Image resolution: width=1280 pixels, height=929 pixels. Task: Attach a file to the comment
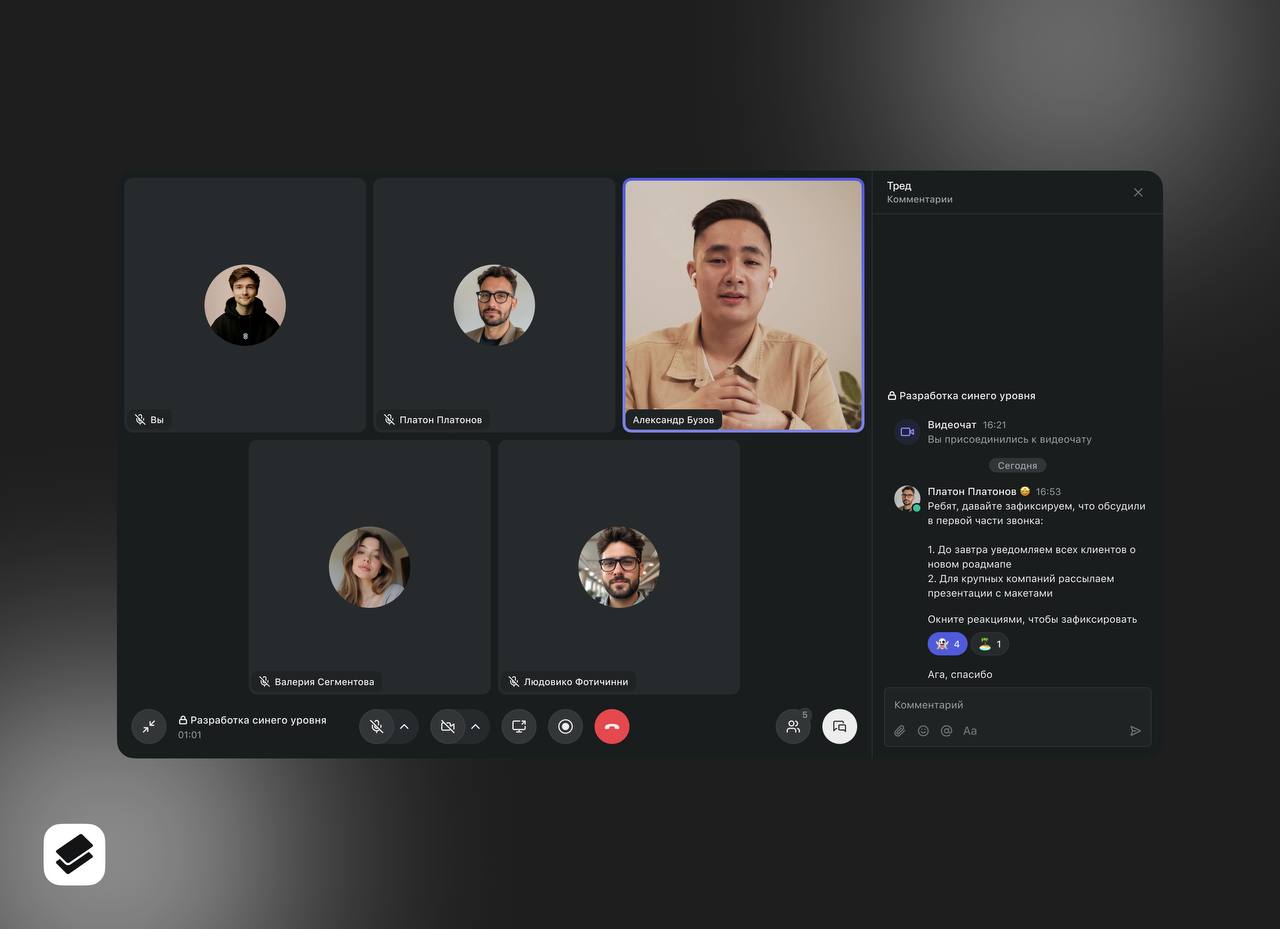point(899,731)
